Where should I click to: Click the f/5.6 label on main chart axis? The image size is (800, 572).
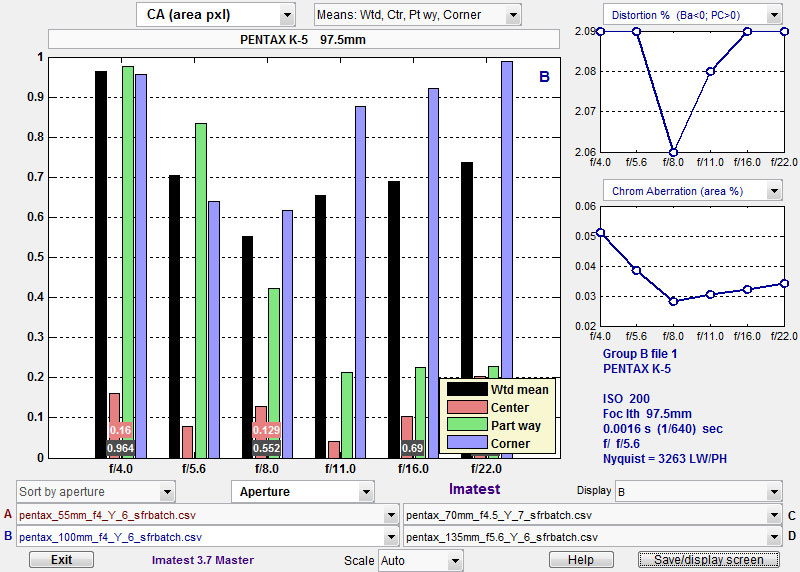[194, 468]
